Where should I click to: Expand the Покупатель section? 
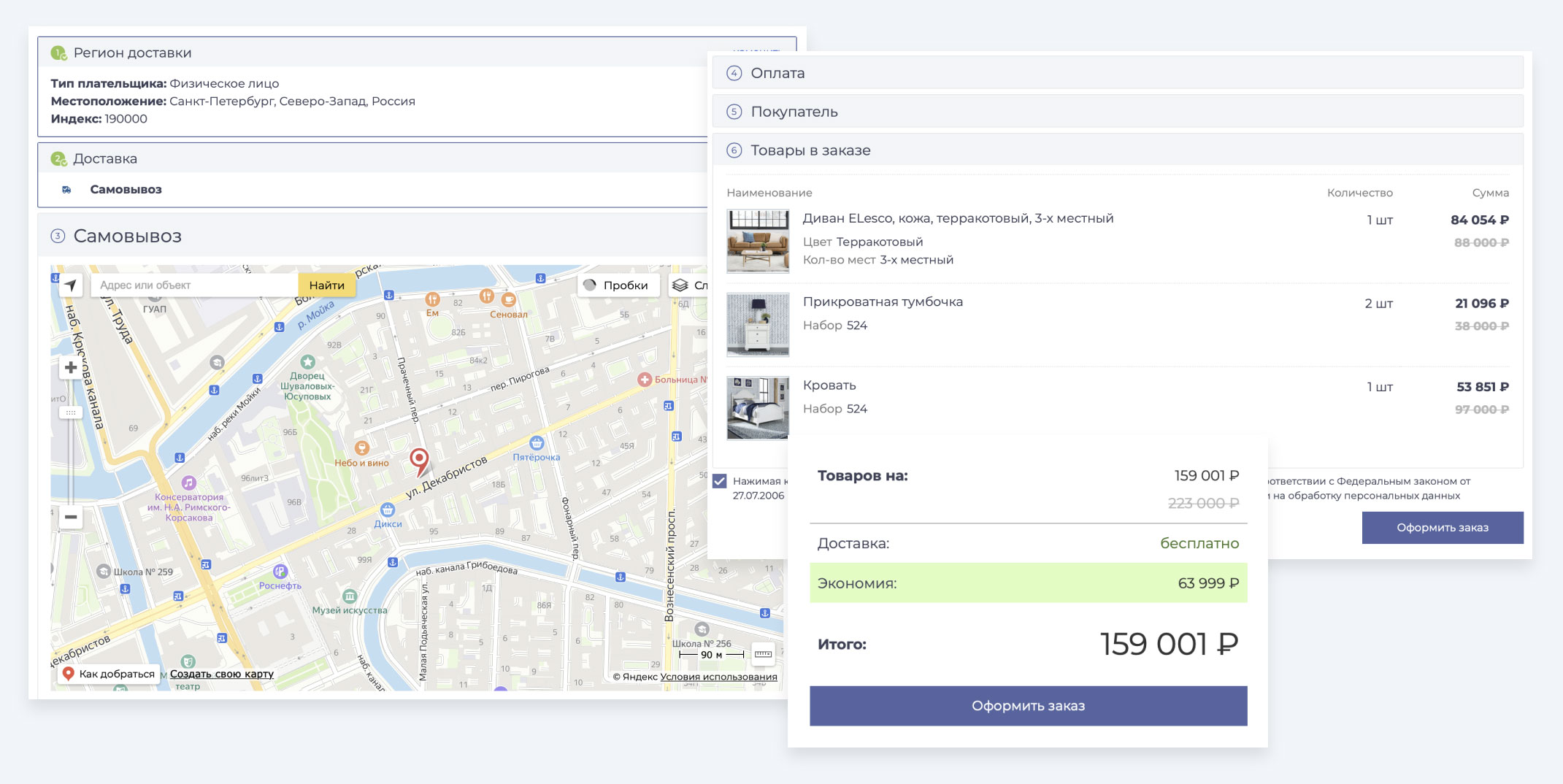[794, 112]
